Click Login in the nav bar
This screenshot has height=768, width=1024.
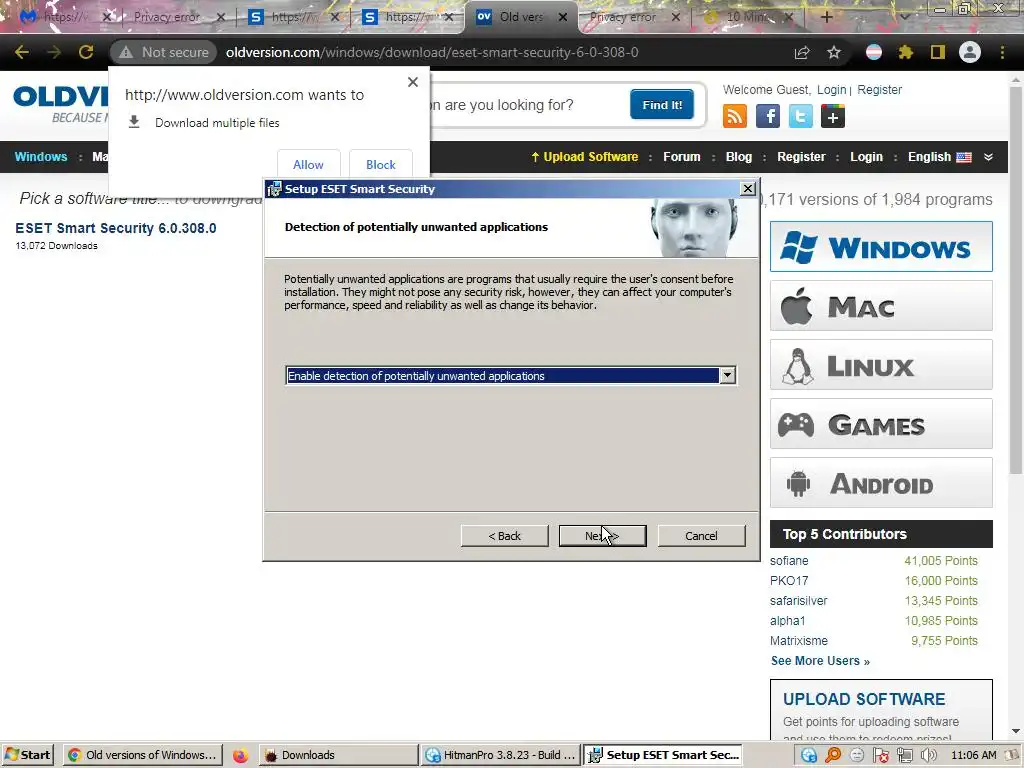866,157
